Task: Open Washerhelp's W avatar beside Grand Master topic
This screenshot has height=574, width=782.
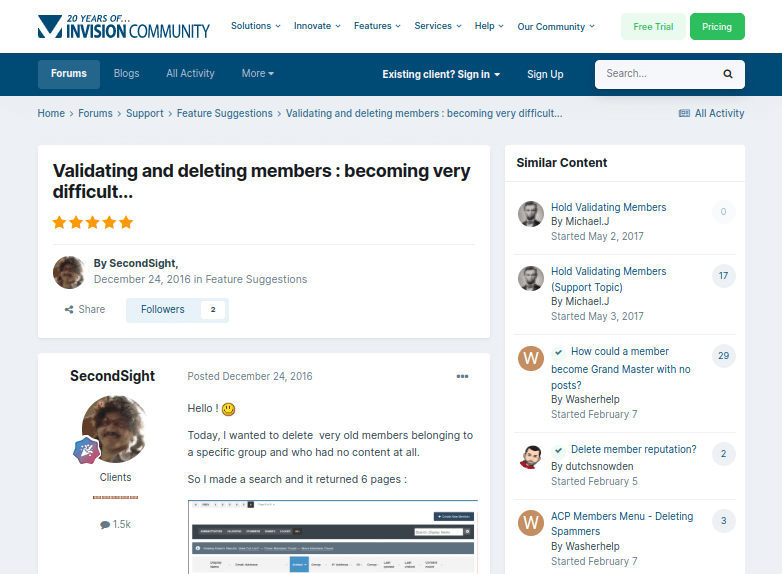Action: point(531,358)
